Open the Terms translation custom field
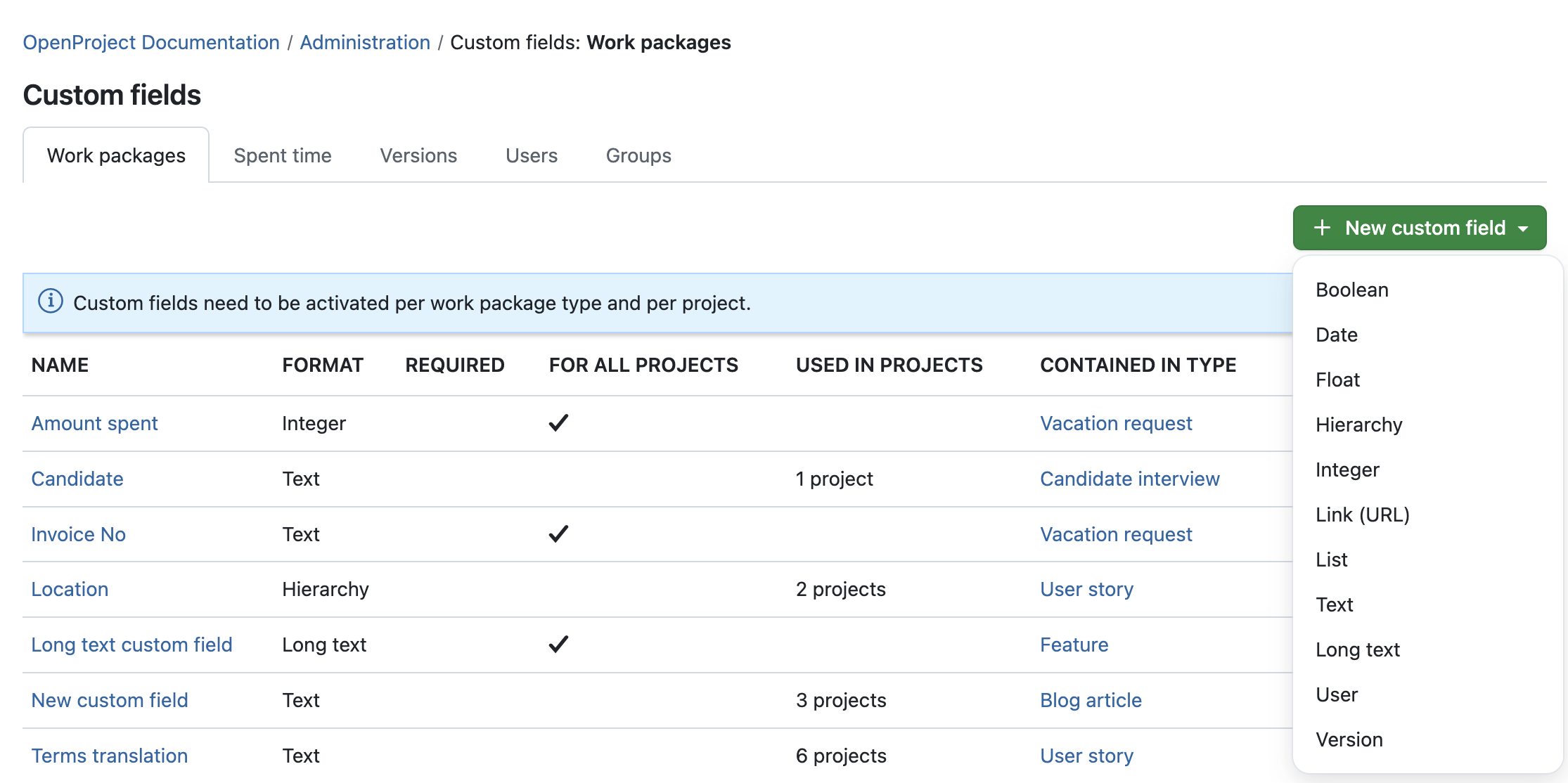 (x=109, y=756)
